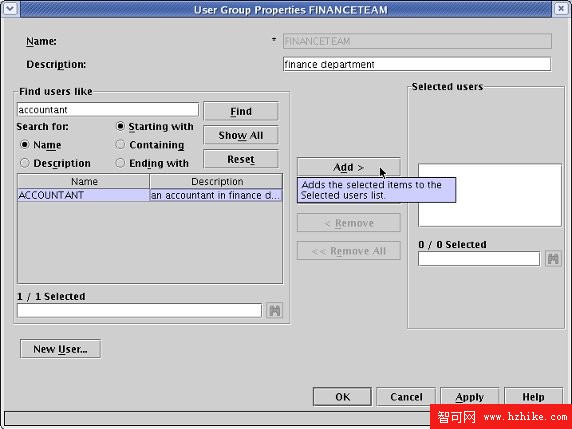The height and width of the screenshot is (429, 572).
Task: Click the accountant in finance description cell
Action: pyautogui.click(x=216, y=195)
